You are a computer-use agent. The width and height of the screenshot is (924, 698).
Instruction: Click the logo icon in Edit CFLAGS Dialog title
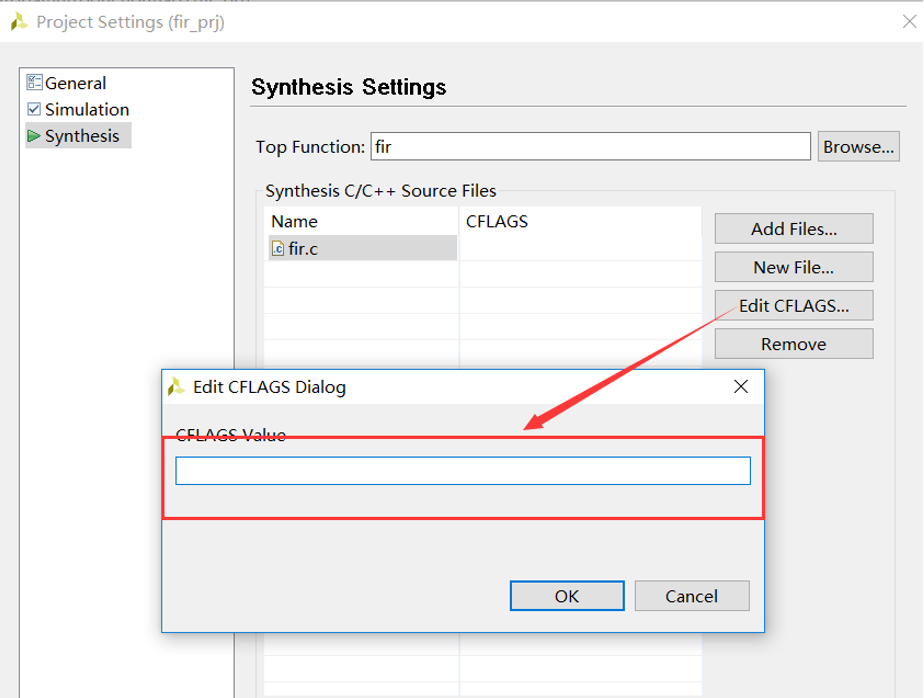(x=176, y=387)
